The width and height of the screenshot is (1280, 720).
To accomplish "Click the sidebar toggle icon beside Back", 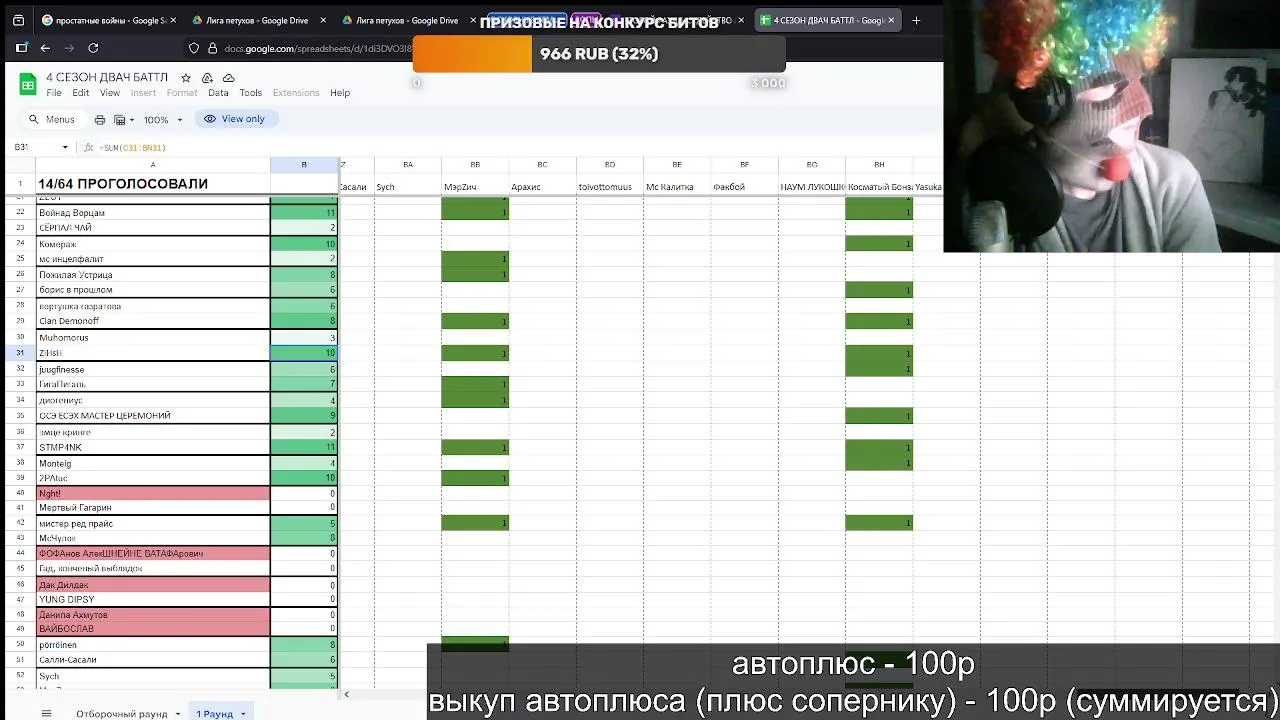I will (x=22, y=47).
